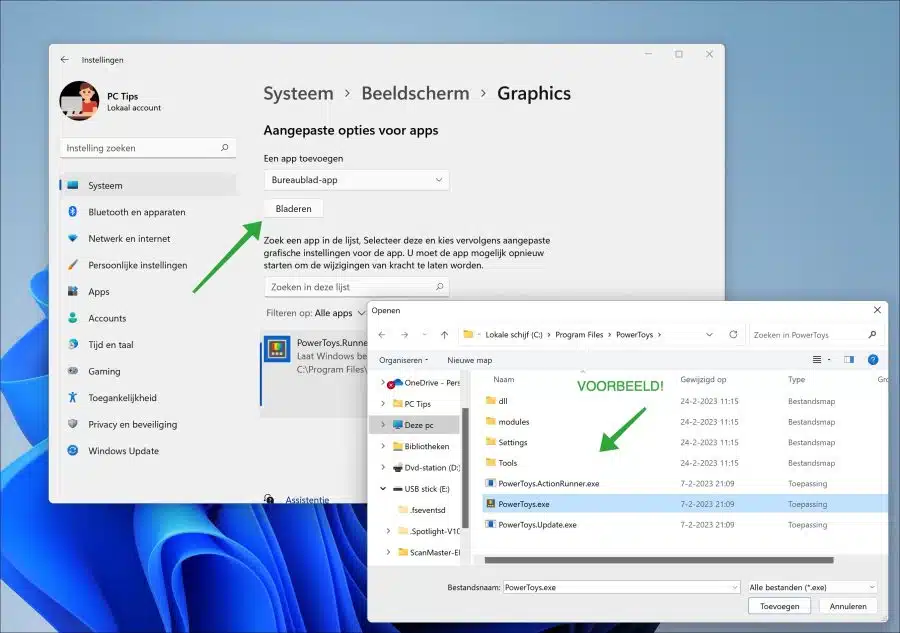Open Privacy en beveiliging settings
Viewport: 900px width, 633px height.
coord(148,424)
